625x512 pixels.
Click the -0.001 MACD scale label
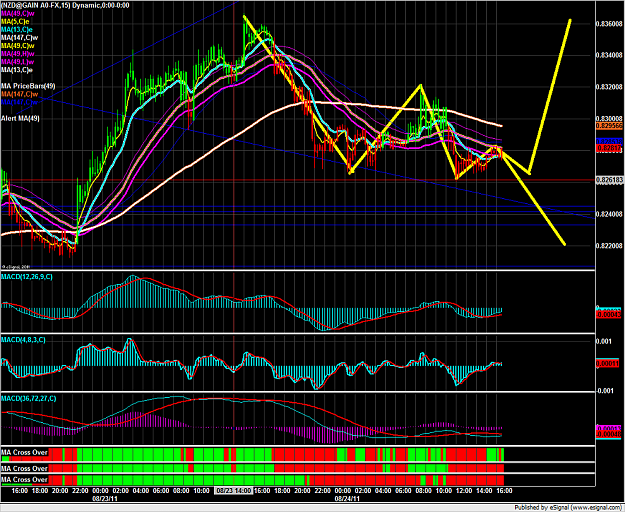click(x=604, y=391)
